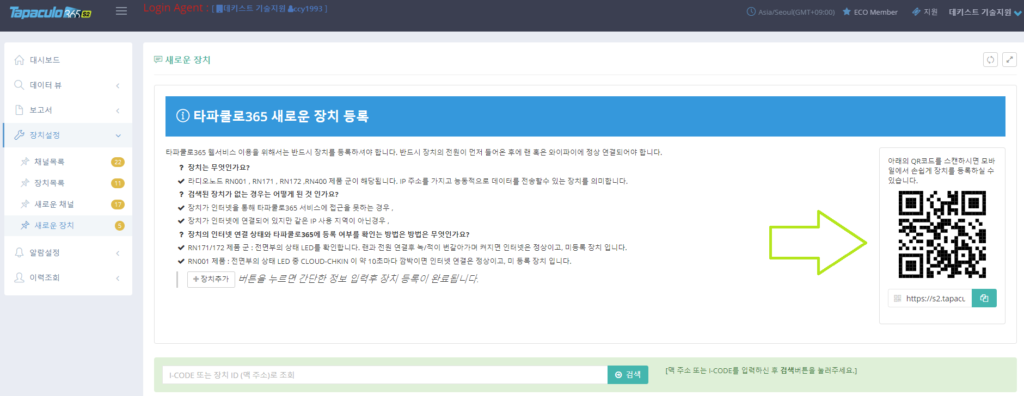Click the 대시보드 home icon

(x=19, y=60)
